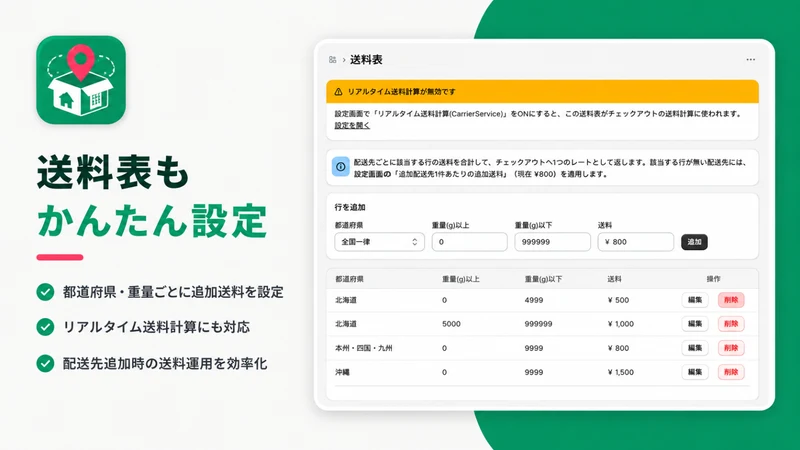Screen dimensions: 800x450
Task: Click the ¥ 1,500 price cell
Action: (620, 372)
